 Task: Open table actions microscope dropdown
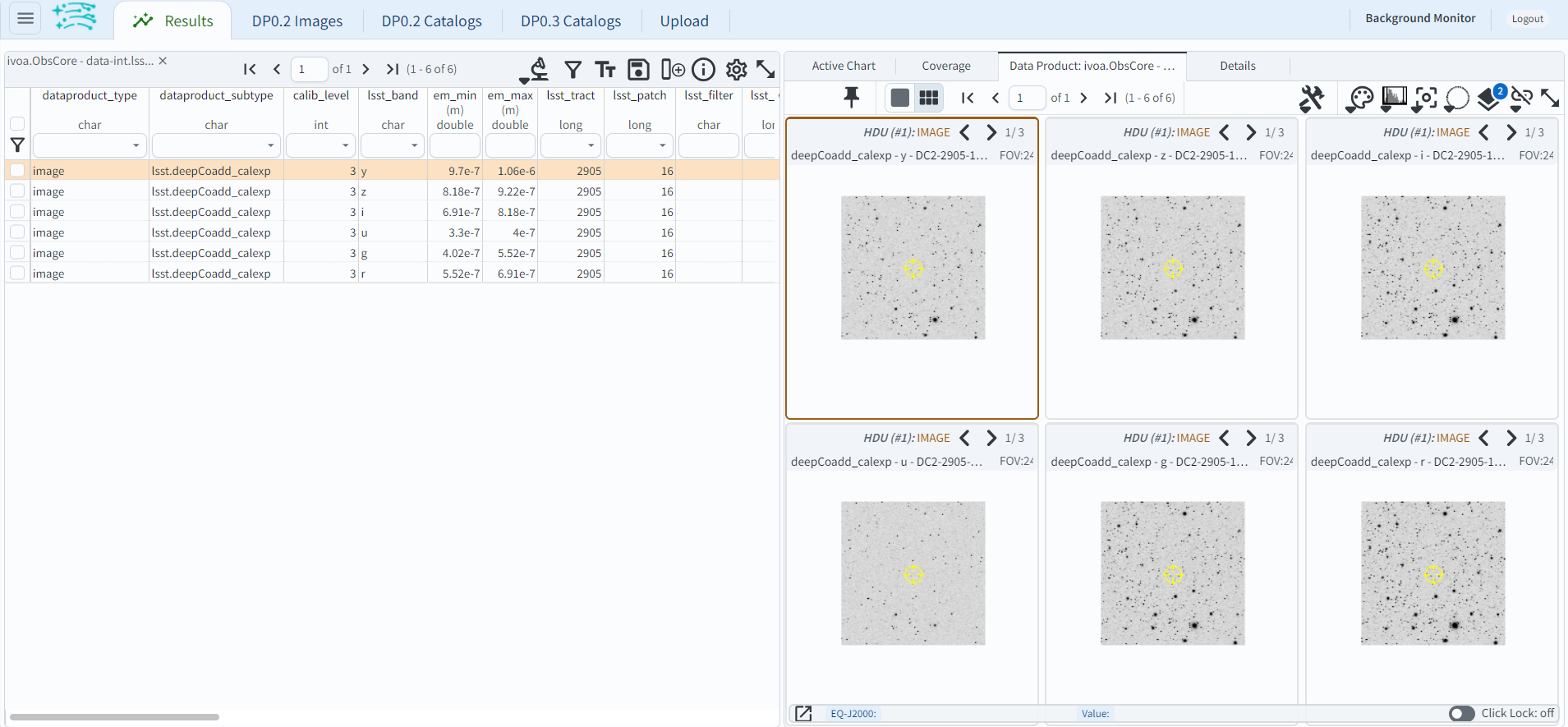(536, 70)
